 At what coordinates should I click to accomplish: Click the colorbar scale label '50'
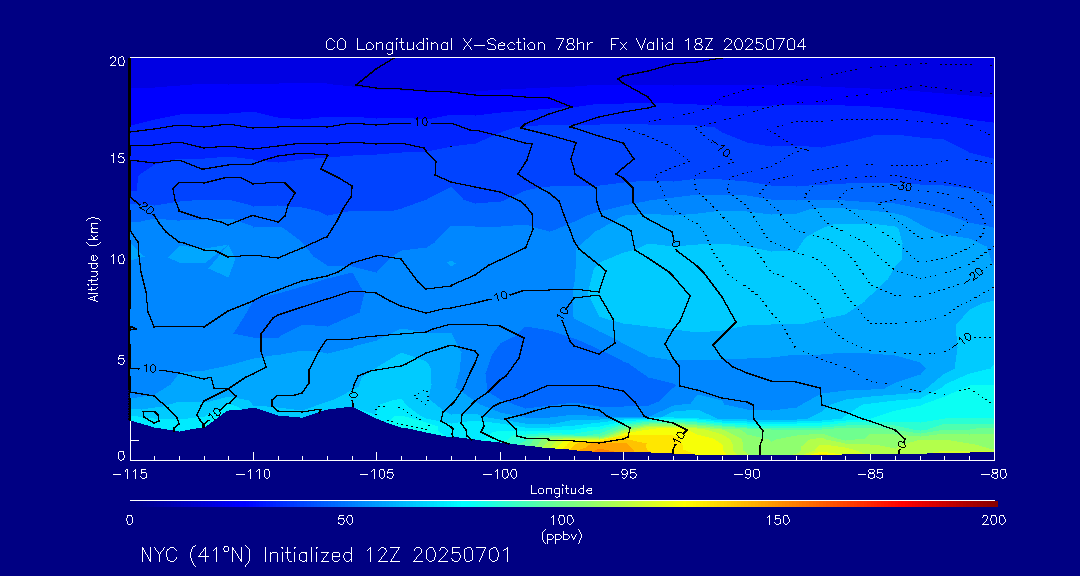pos(346,520)
